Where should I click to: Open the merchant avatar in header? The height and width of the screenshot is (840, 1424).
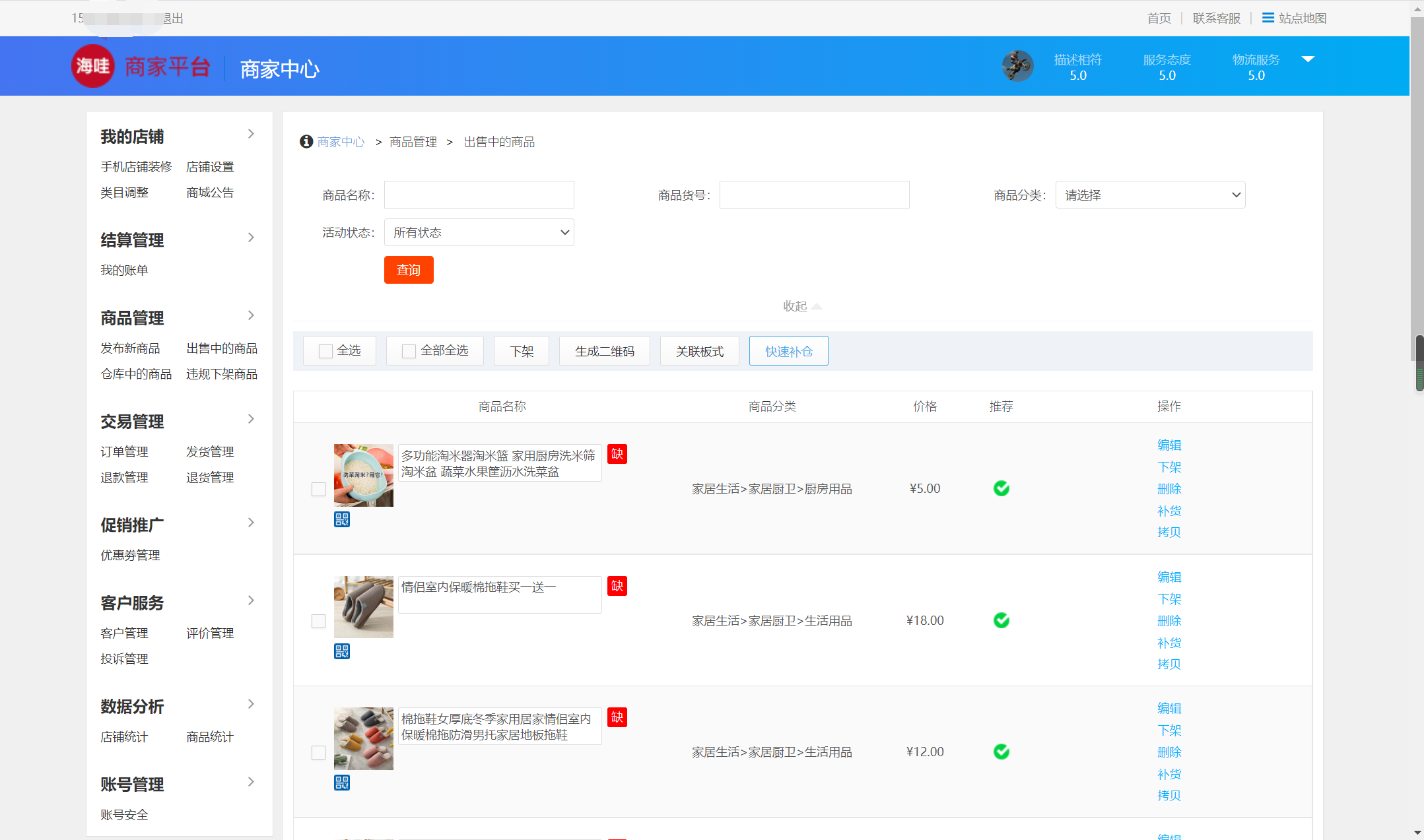(x=1017, y=66)
